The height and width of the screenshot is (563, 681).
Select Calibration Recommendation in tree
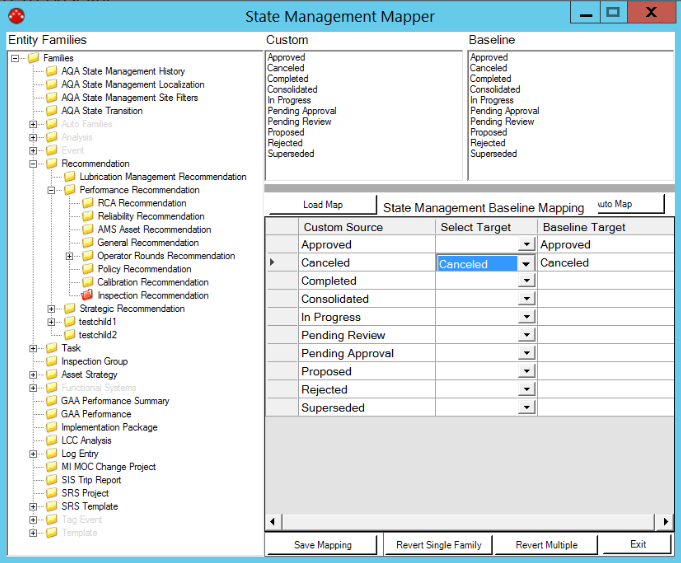click(x=153, y=282)
